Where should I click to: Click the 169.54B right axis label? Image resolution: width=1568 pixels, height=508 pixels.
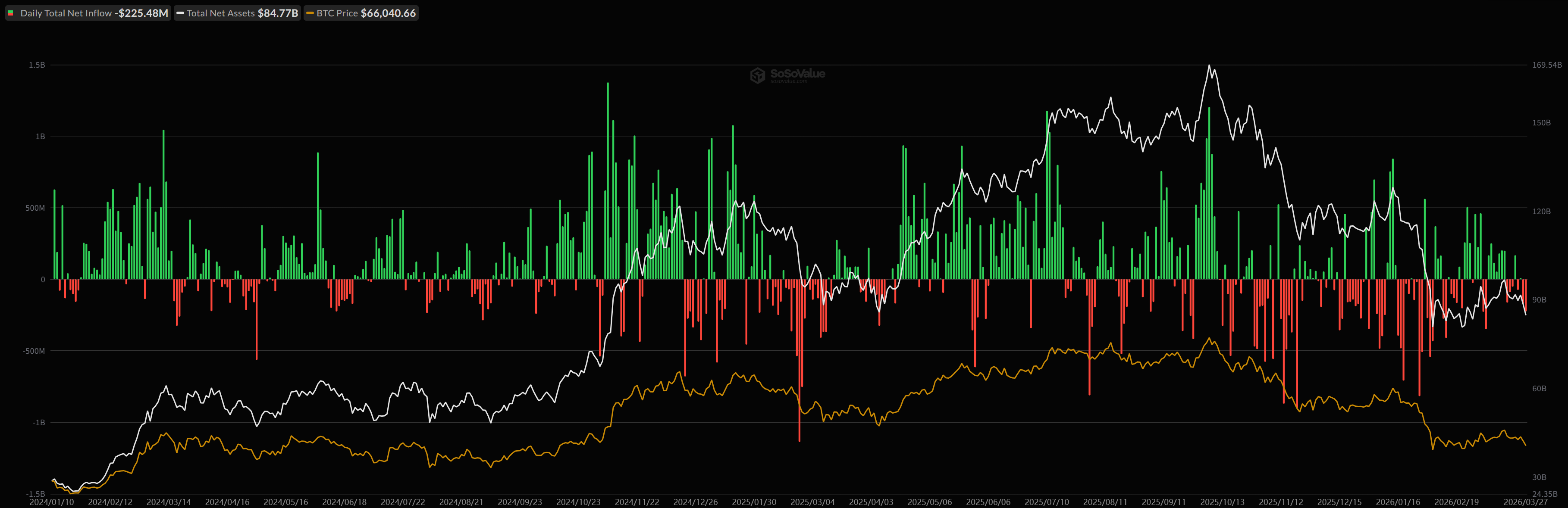1547,65
